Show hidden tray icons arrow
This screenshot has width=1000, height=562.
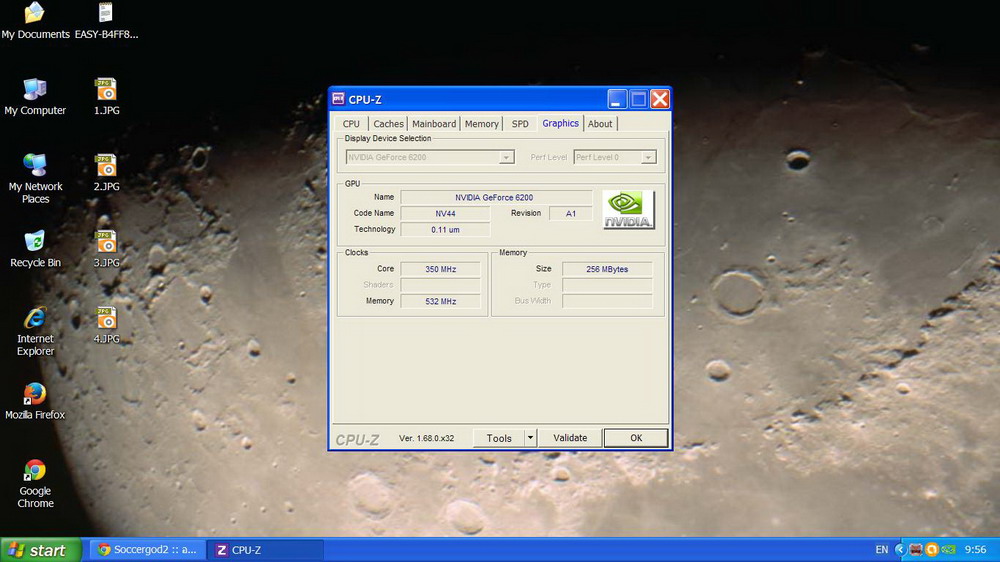[901, 549]
